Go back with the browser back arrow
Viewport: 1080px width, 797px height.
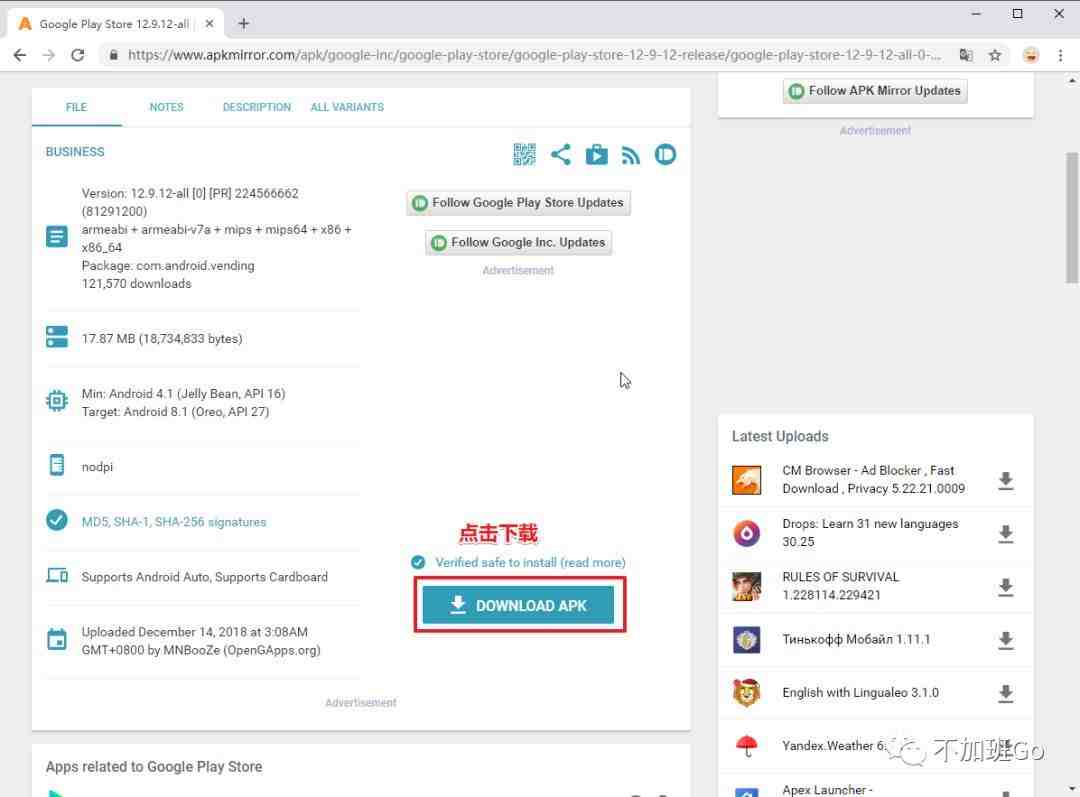(x=20, y=55)
